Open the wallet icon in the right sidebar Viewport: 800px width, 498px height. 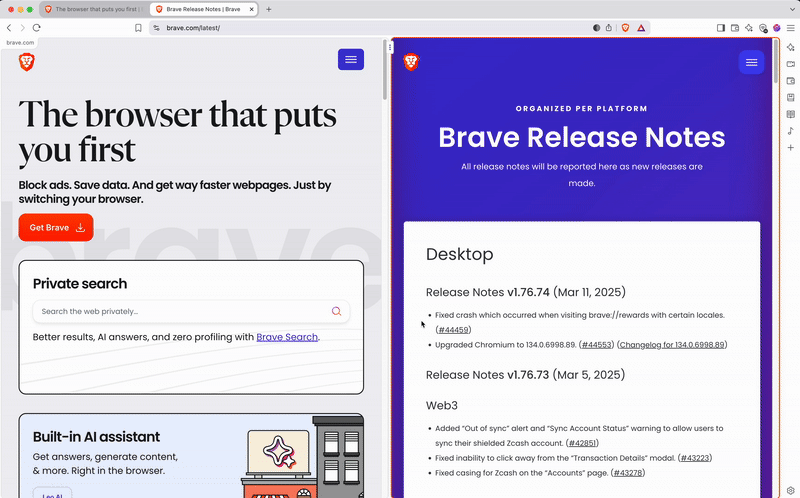pos(790,81)
